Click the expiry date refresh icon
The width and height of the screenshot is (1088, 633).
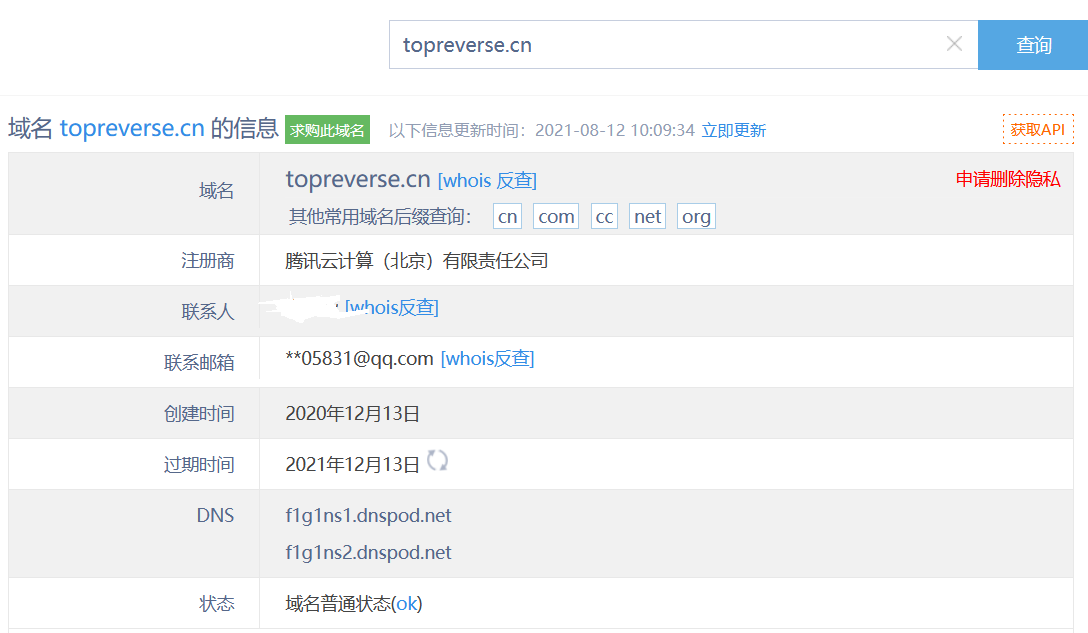point(437,460)
